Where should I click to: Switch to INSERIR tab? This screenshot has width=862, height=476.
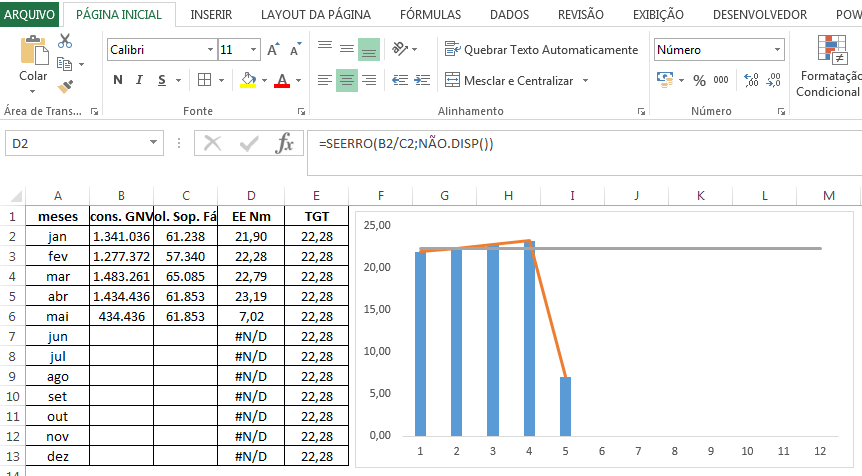click(x=211, y=15)
